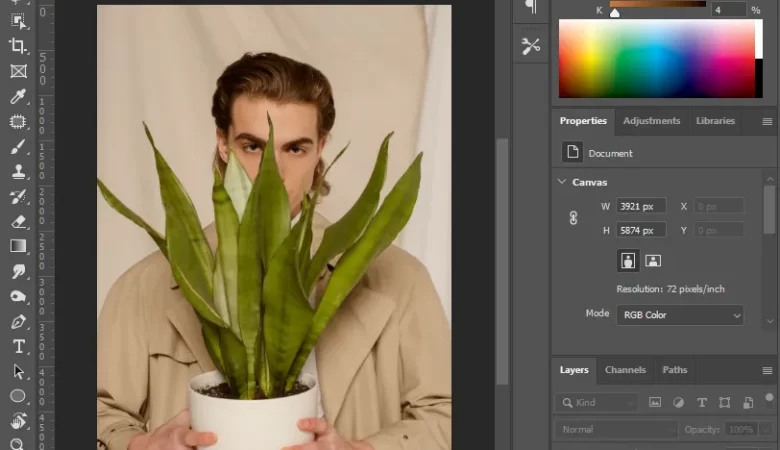The image size is (780, 450).
Task: Open the crossed tools panel icon
Action: point(531,46)
